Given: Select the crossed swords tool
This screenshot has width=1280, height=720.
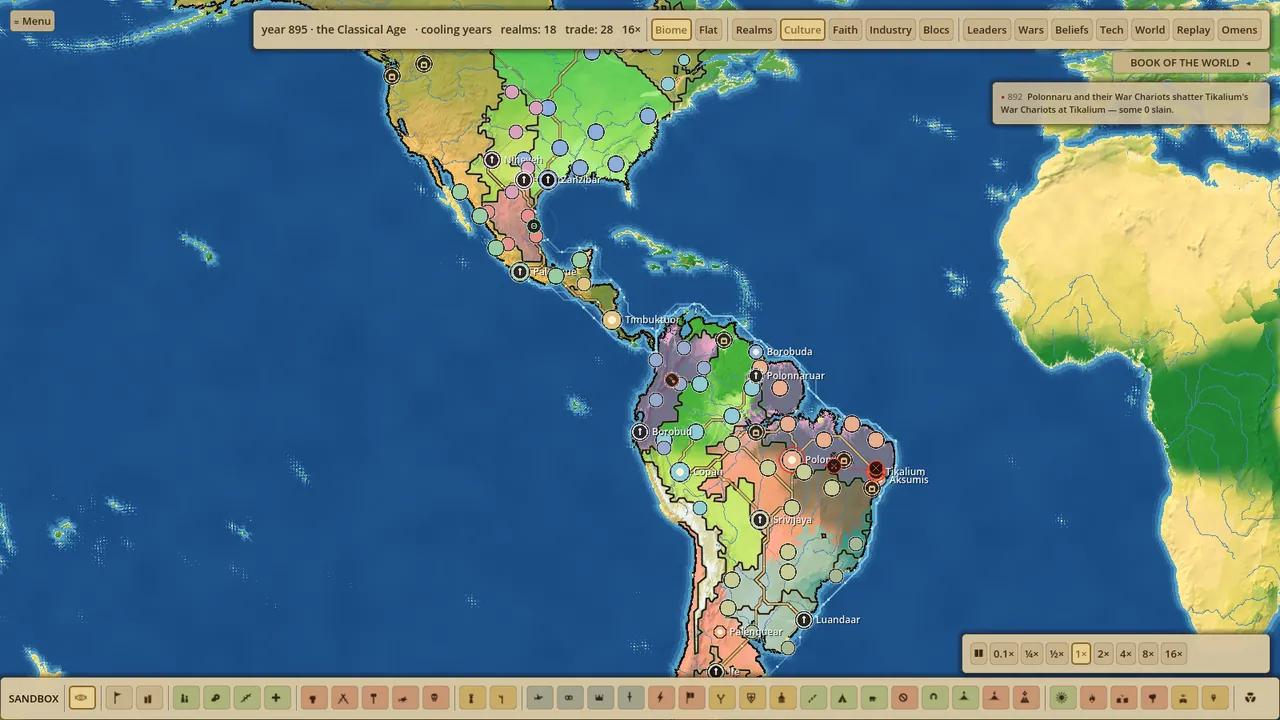Looking at the screenshot, I should (x=344, y=698).
